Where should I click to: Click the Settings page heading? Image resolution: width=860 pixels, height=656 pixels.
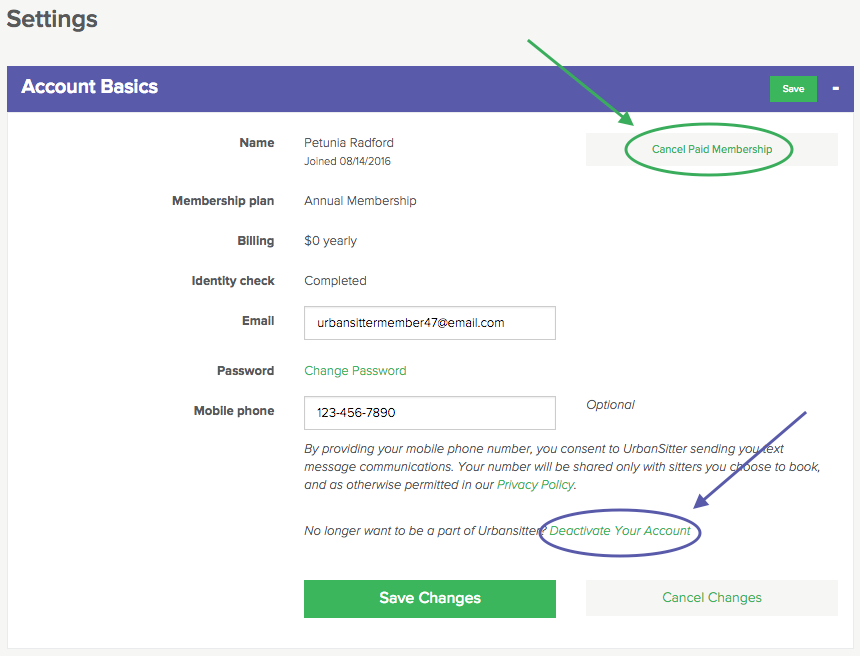pyautogui.click(x=52, y=20)
